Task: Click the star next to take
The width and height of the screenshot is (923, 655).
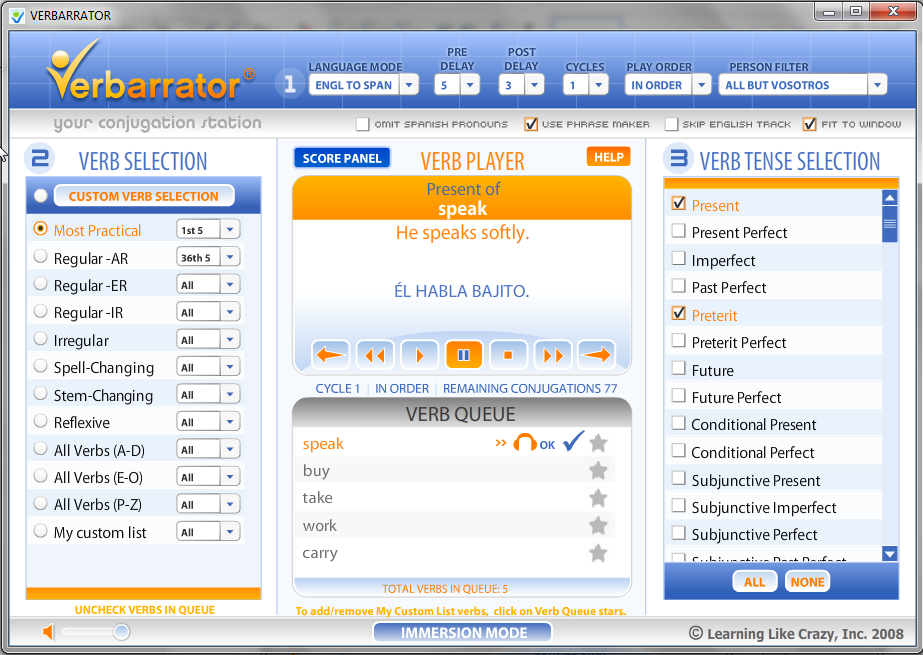Action: (598, 498)
